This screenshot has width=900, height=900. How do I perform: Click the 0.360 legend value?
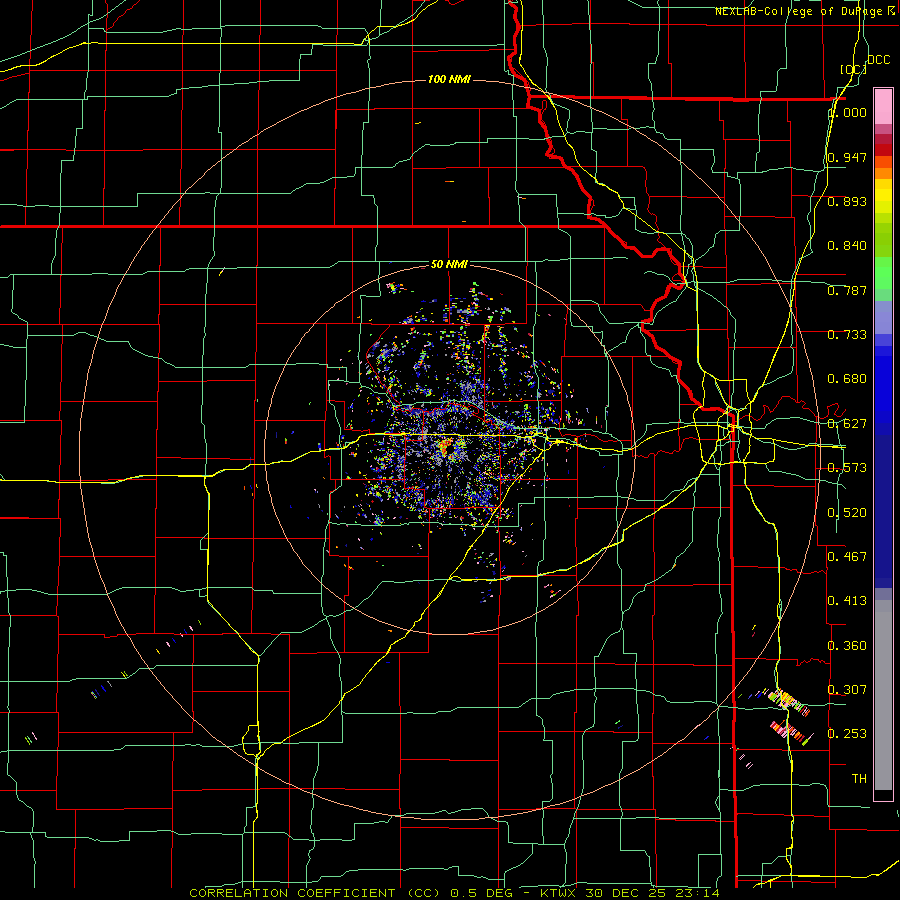(x=848, y=646)
